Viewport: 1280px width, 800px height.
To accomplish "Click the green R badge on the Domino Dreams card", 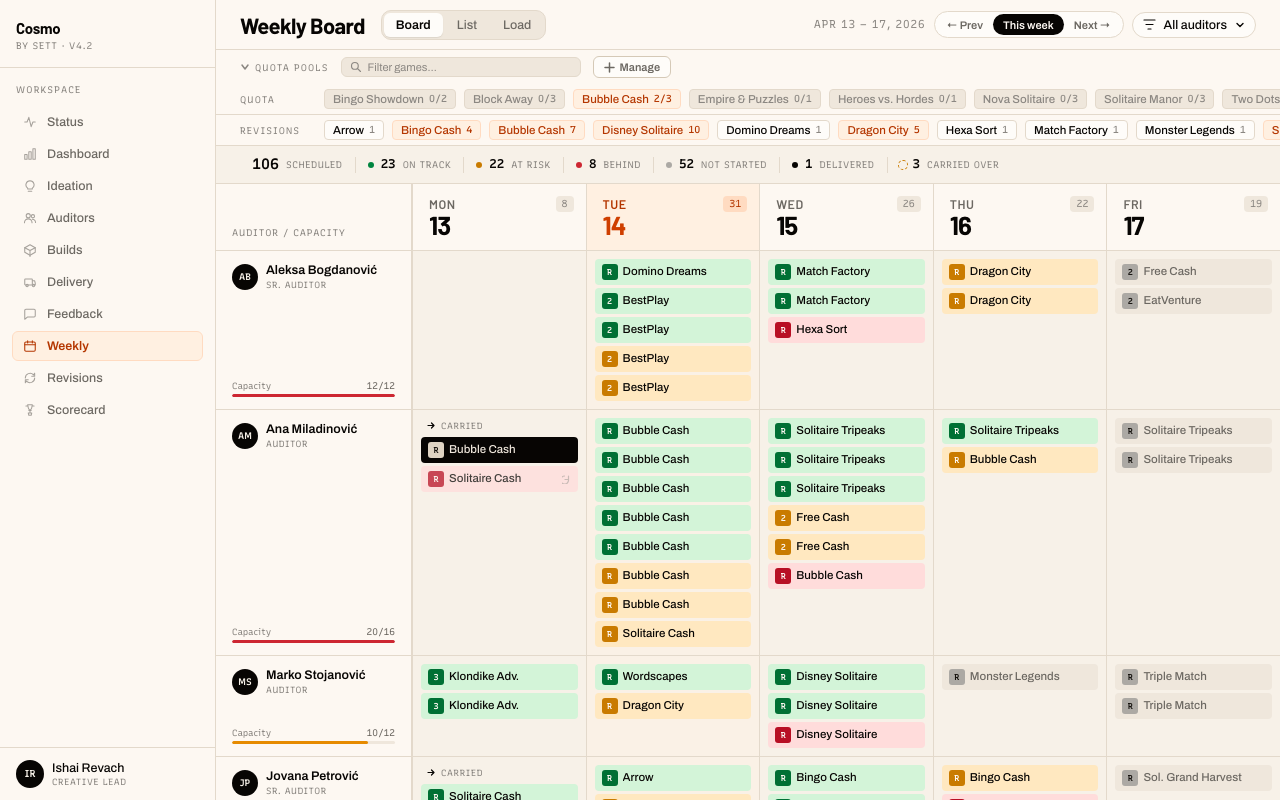I will [609, 271].
